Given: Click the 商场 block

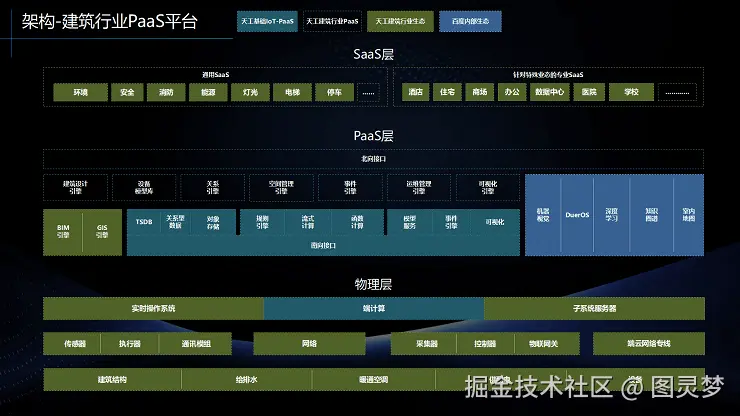Looking at the screenshot, I should 480,92.
